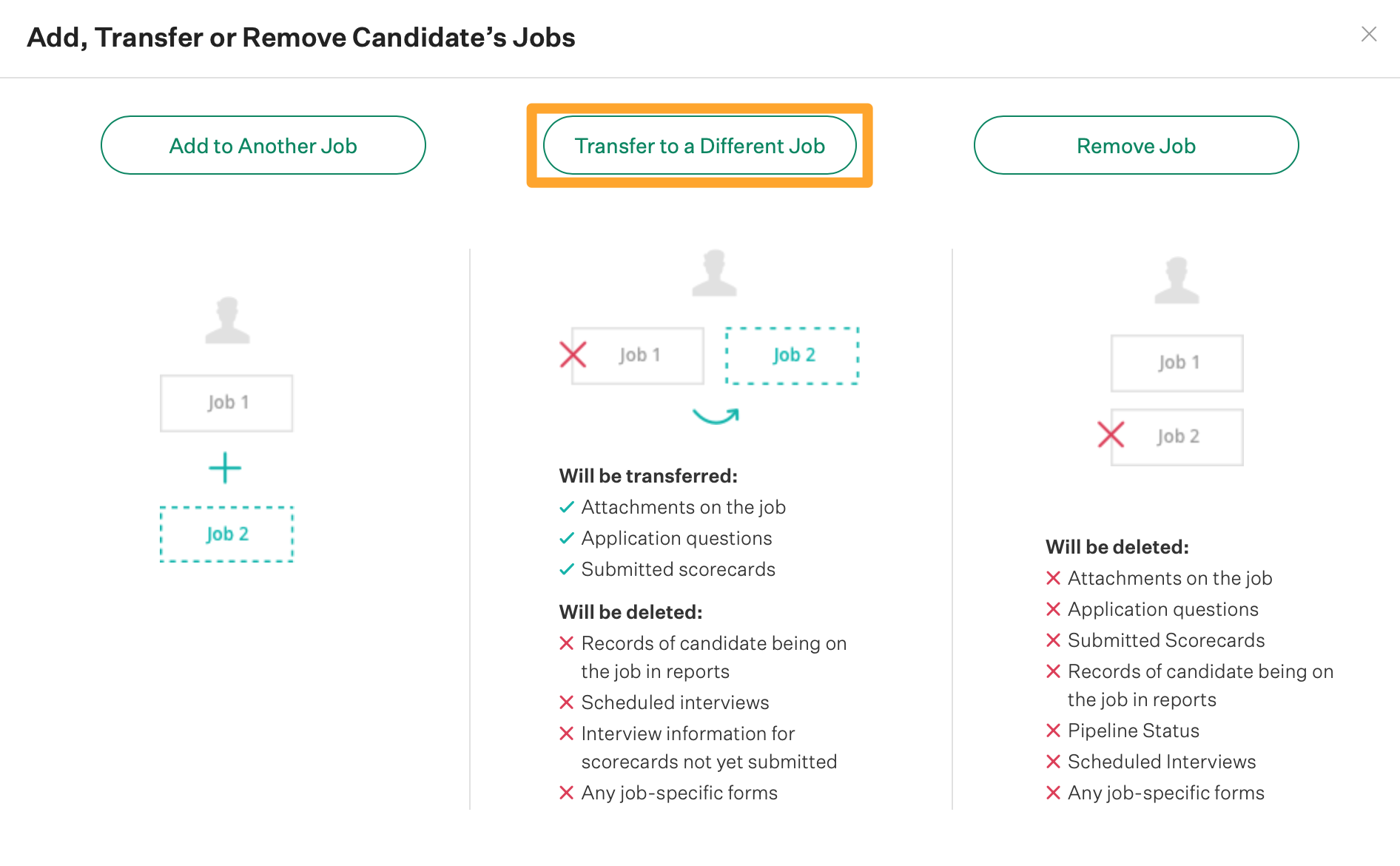Screen dimensions: 1400x866
Task: Click the dialog title heading text
Action: point(301,37)
